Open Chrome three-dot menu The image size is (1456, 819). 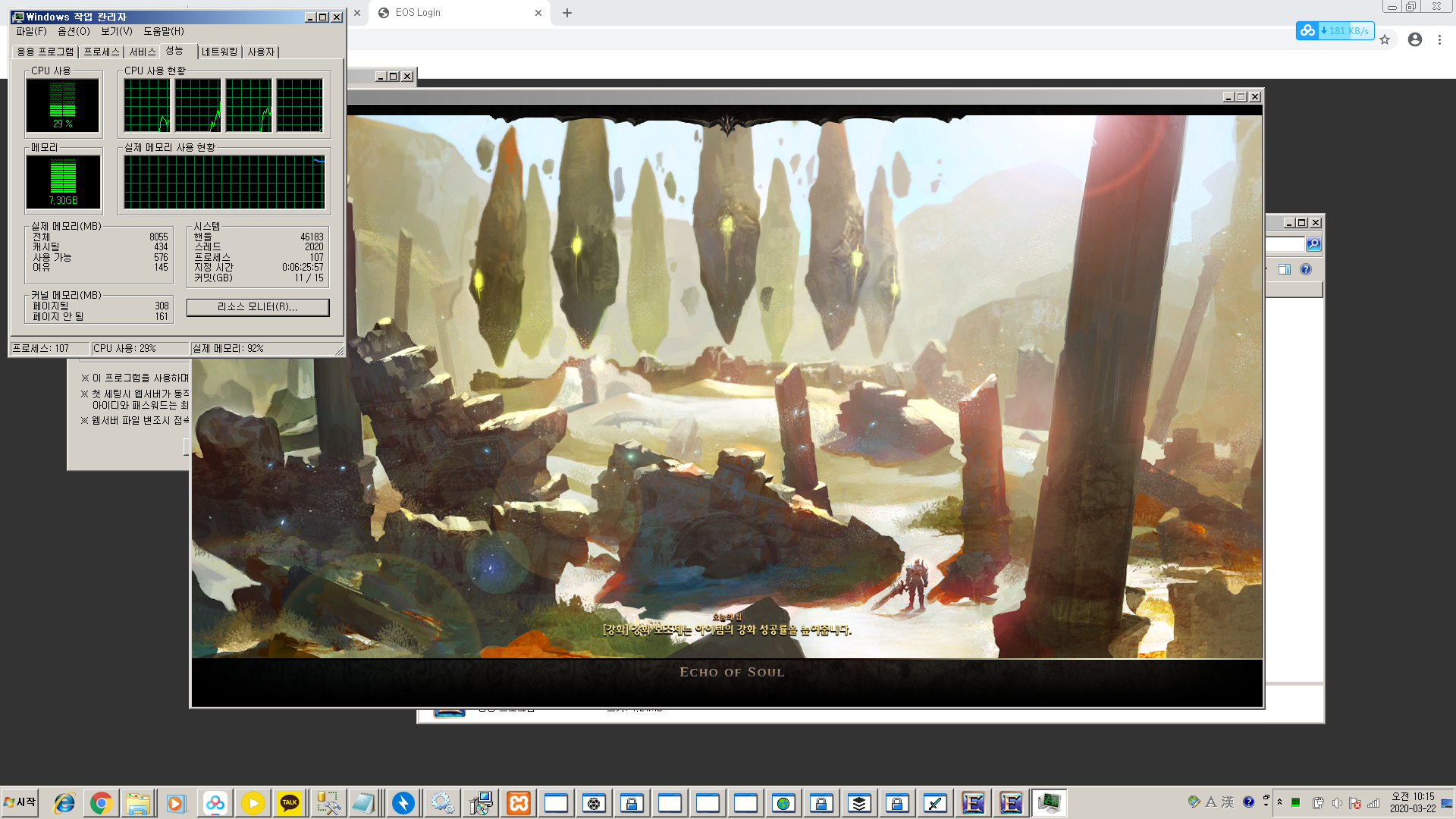[x=1439, y=39]
